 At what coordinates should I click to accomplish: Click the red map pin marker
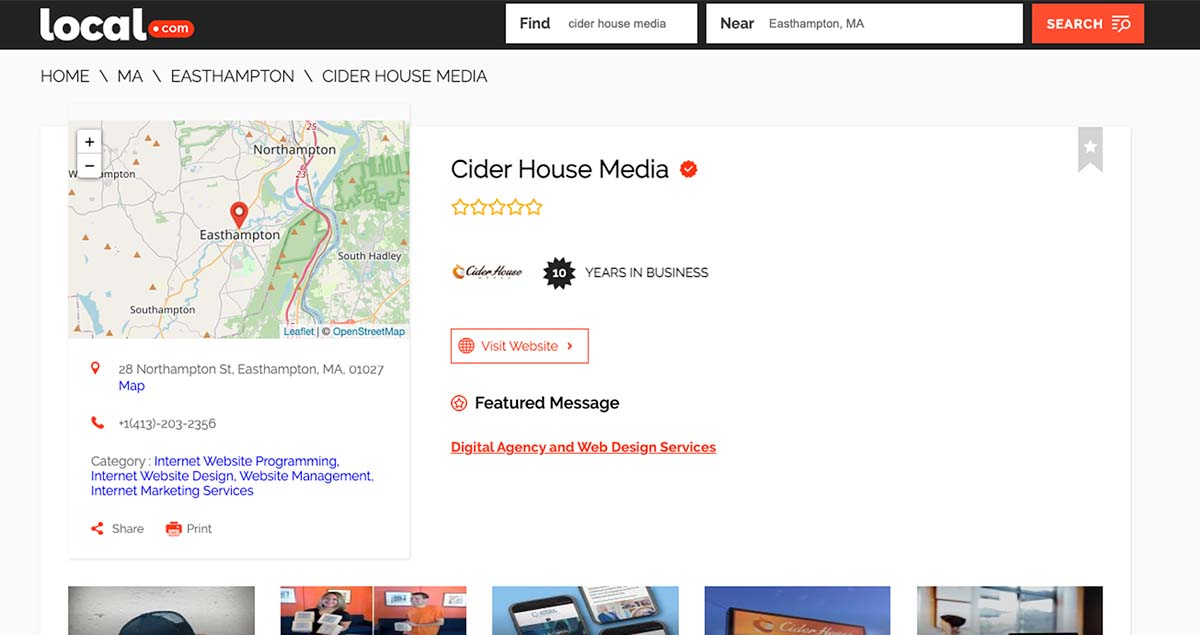[239, 214]
